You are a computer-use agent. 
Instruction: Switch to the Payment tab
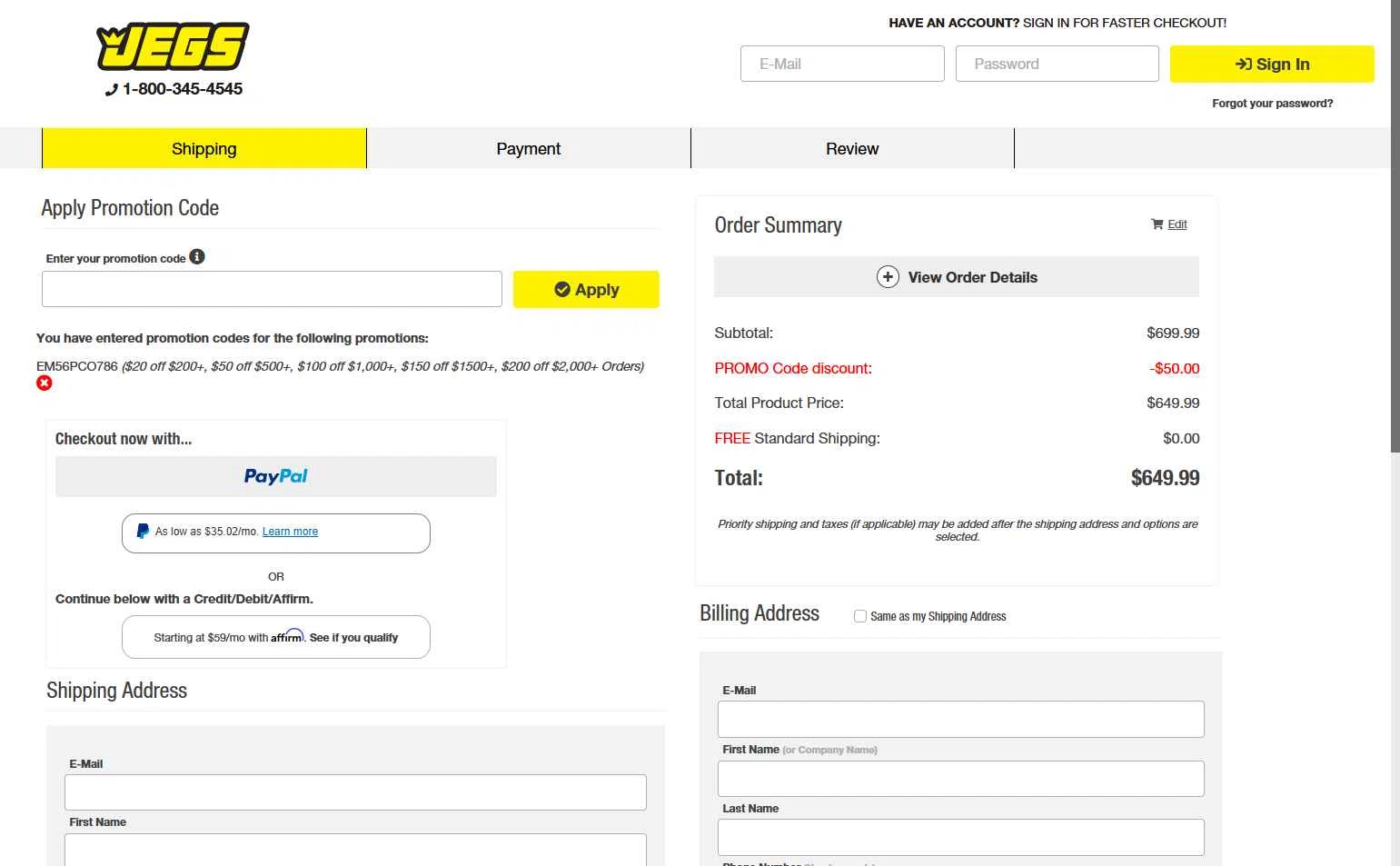529,149
